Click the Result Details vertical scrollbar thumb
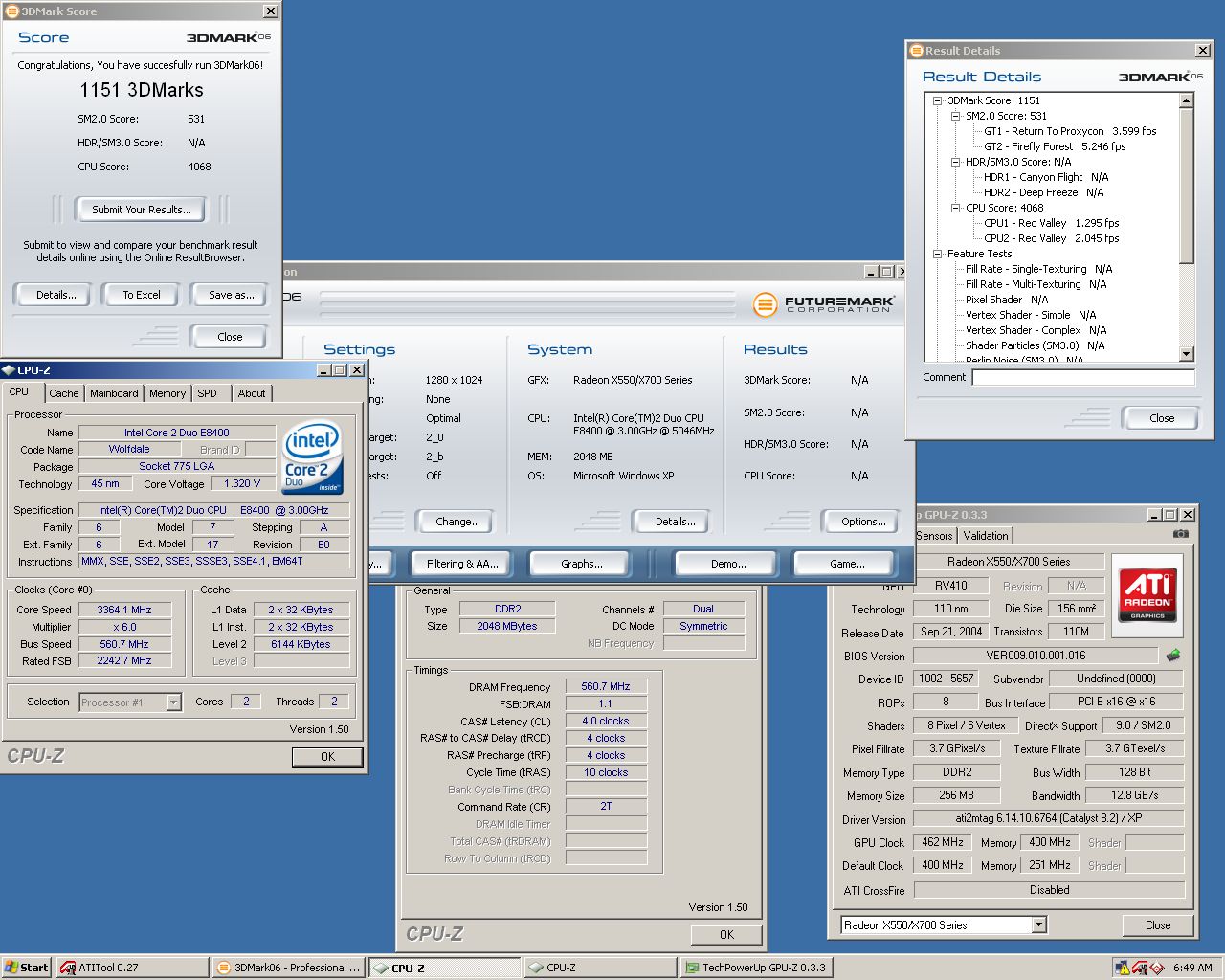The image size is (1225, 980). (1187, 186)
